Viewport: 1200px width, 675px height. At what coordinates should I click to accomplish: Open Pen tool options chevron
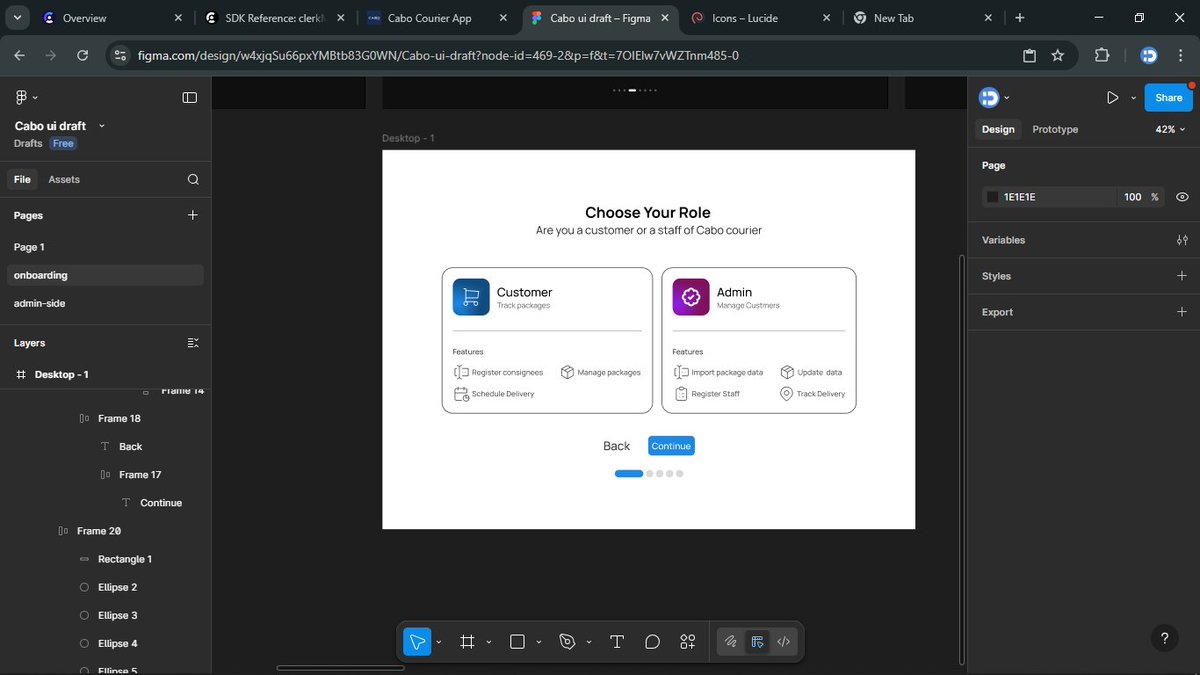[589, 642]
